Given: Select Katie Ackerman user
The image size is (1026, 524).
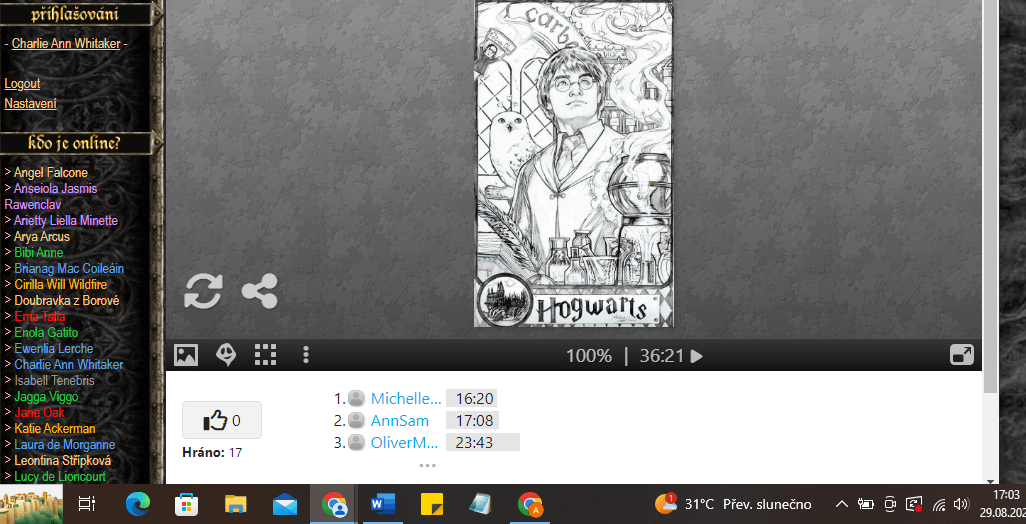Looking at the screenshot, I should click(54, 428).
